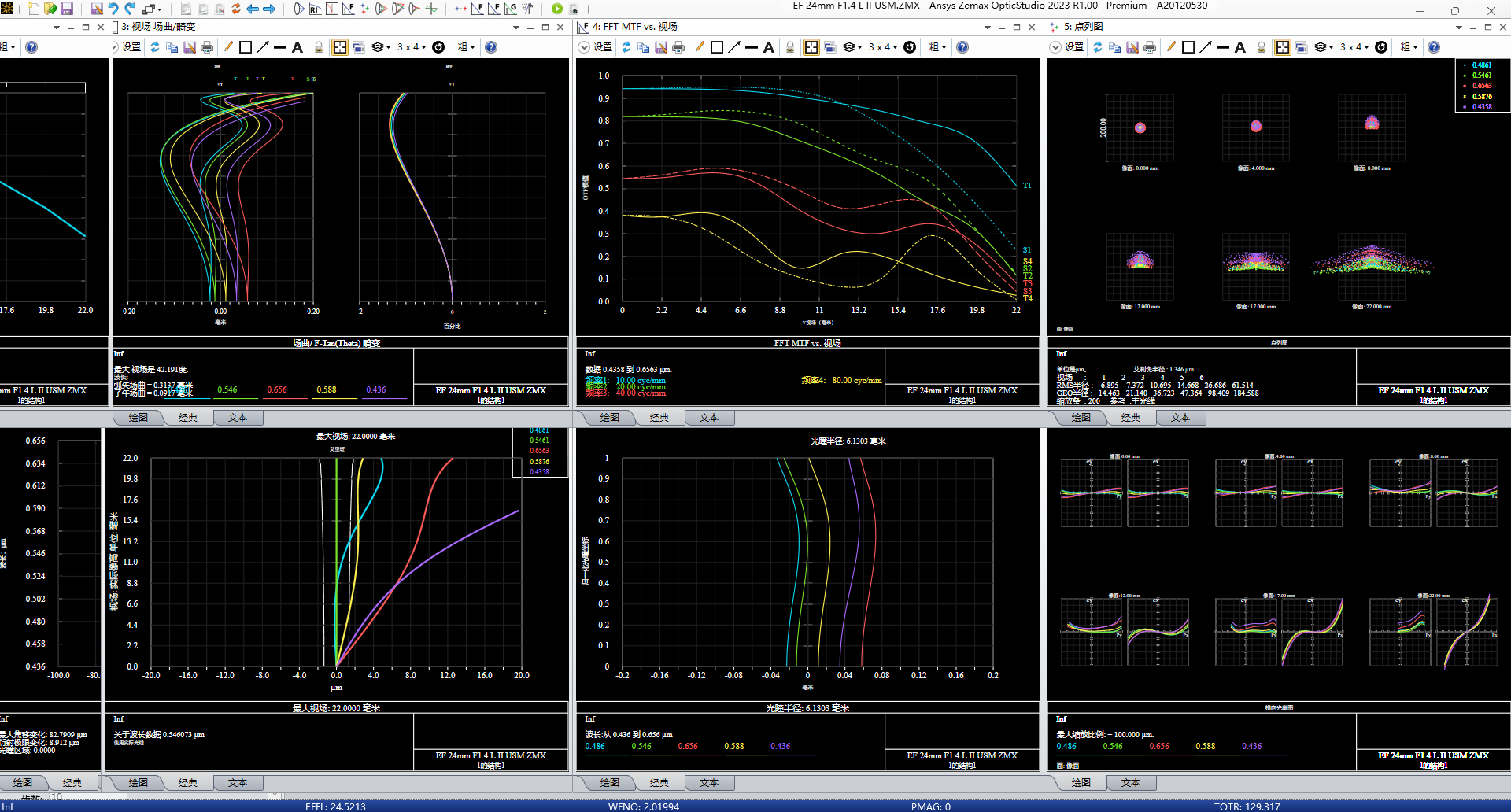Open the spot diagram icon in main toolbar

(x=364, y=9)
